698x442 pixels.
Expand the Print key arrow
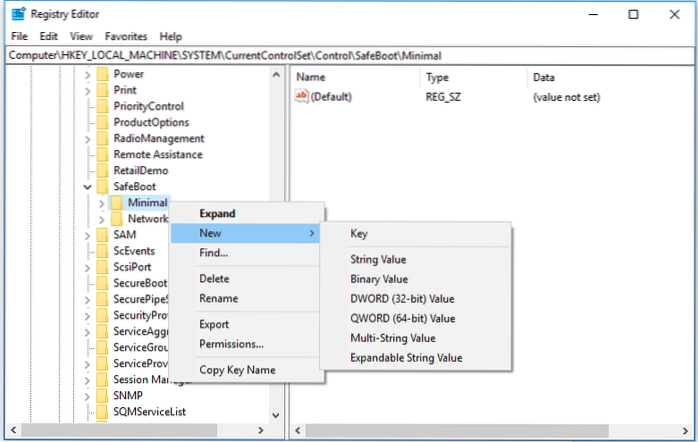coord(88,90)
